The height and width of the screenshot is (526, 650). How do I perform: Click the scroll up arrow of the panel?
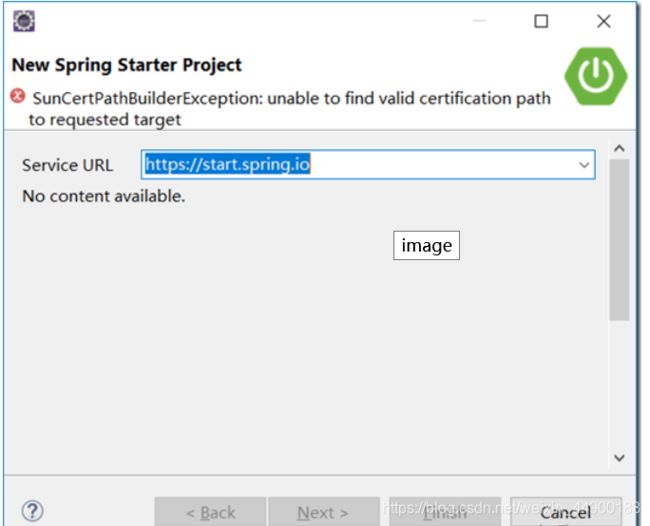619,148
